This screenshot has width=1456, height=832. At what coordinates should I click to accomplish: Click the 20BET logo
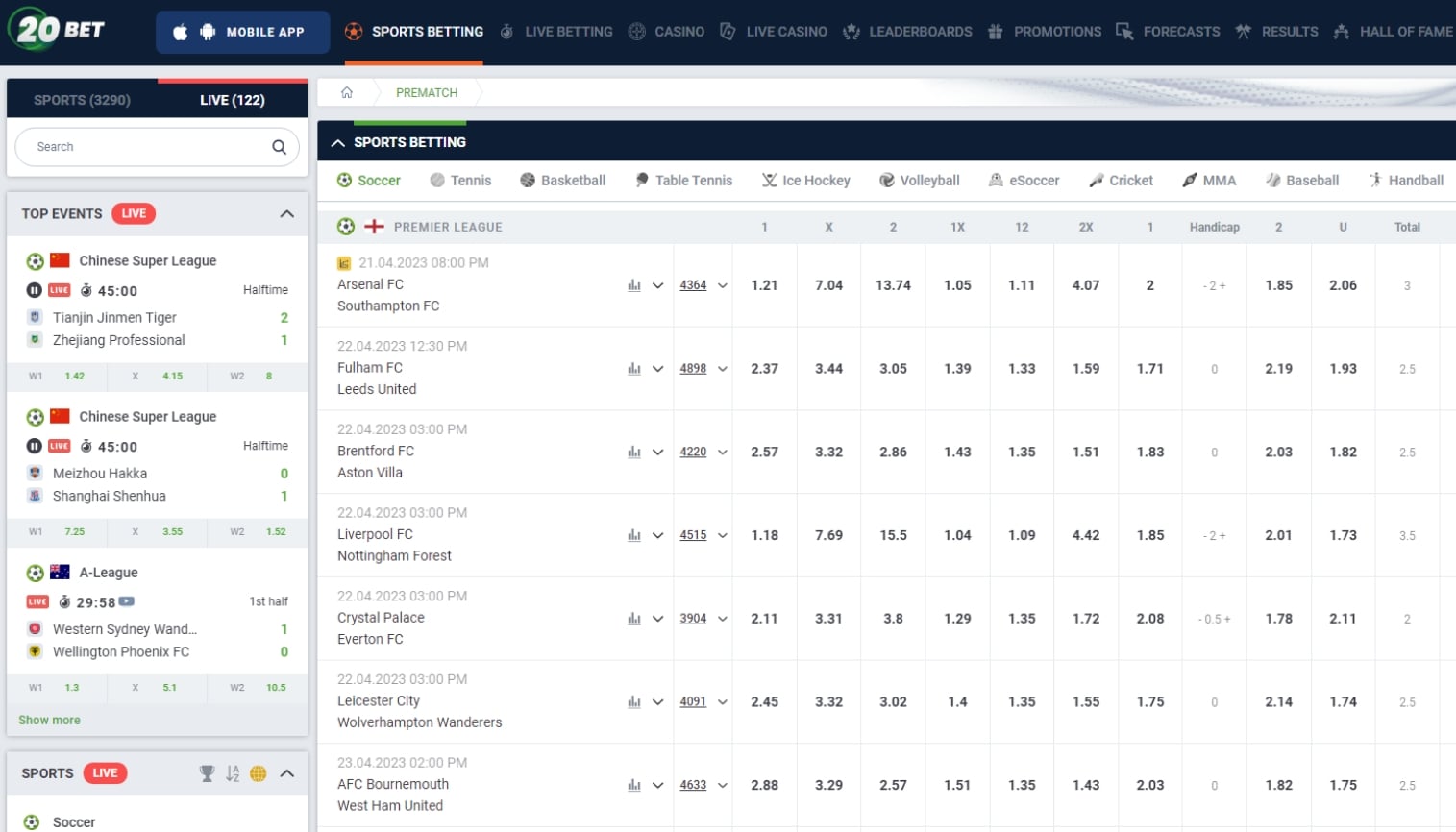(x=56, y=30)
